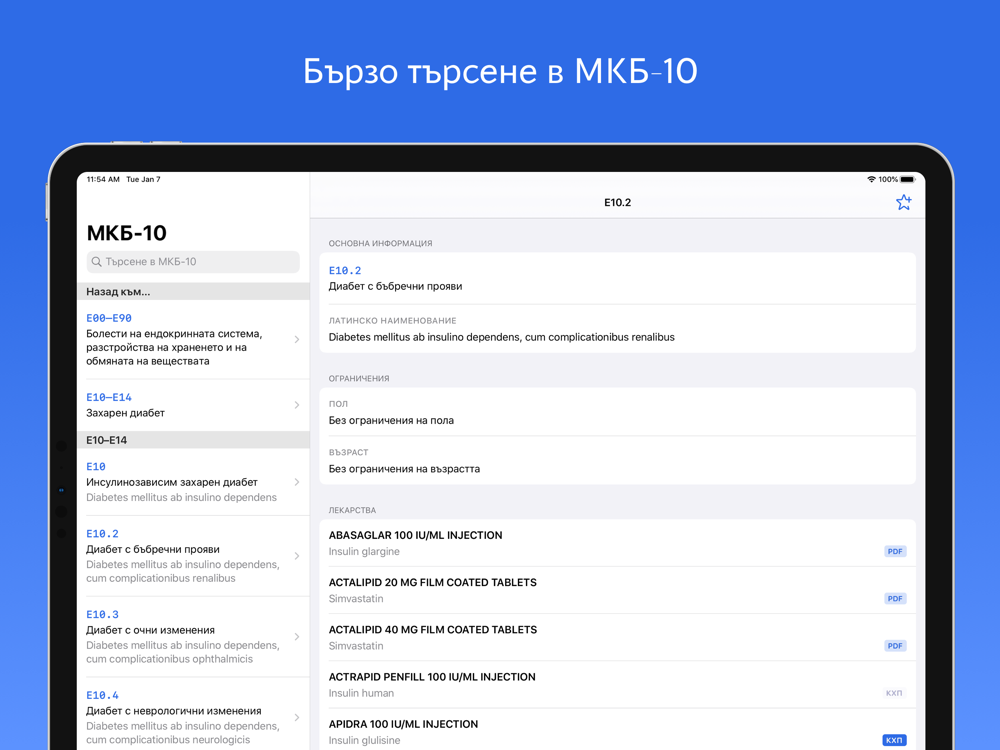This screenshot has width=1000, height=750.
Task: Open chevron for E10.3 очни изменения
Action: coord(297,636)
